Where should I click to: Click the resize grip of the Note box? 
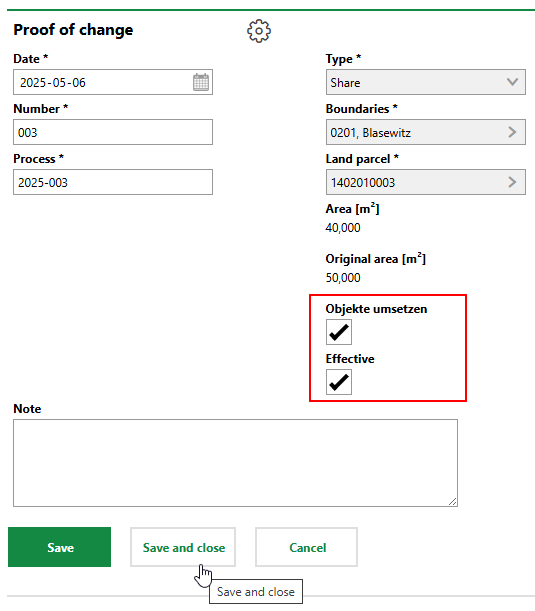tap(452, 502)
